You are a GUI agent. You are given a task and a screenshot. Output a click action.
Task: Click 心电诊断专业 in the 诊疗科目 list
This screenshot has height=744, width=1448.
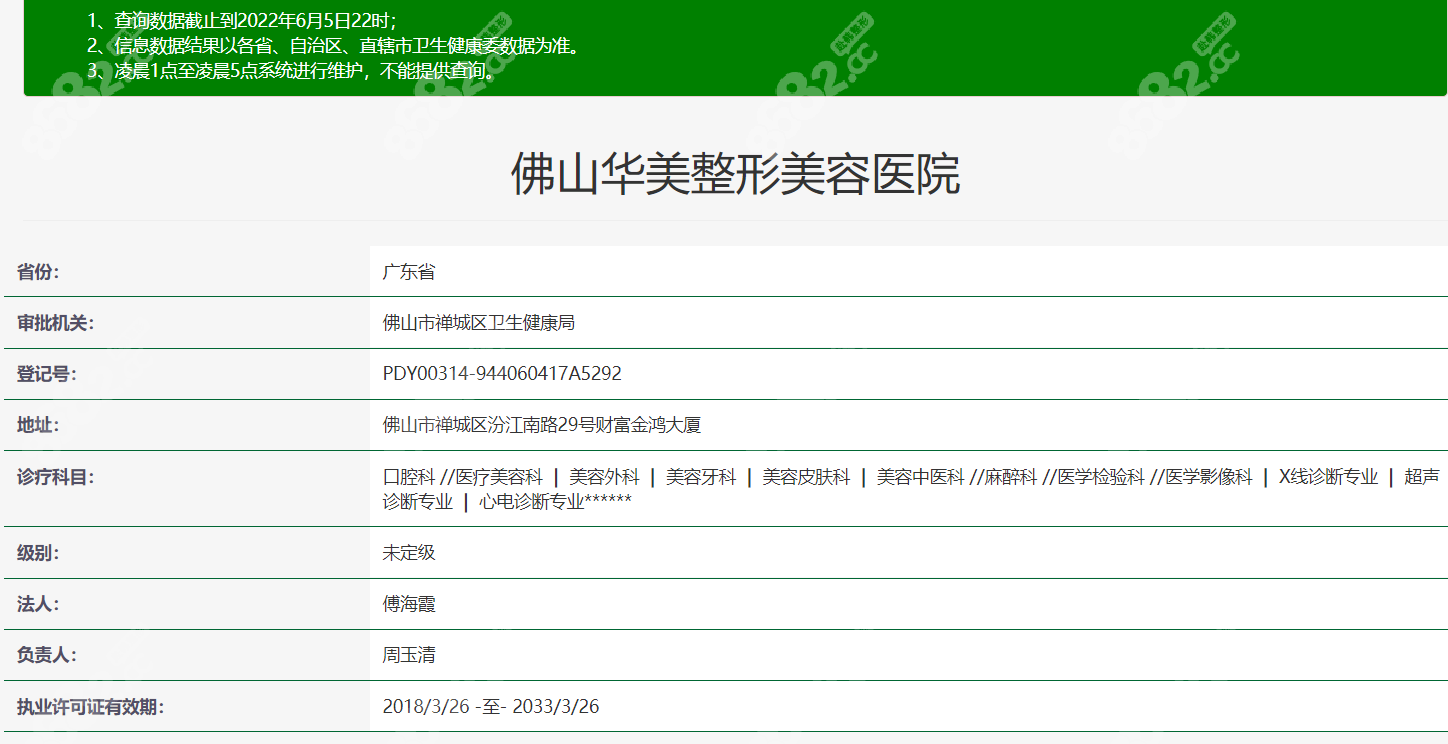pyautogui.click(x=532, y=502)
